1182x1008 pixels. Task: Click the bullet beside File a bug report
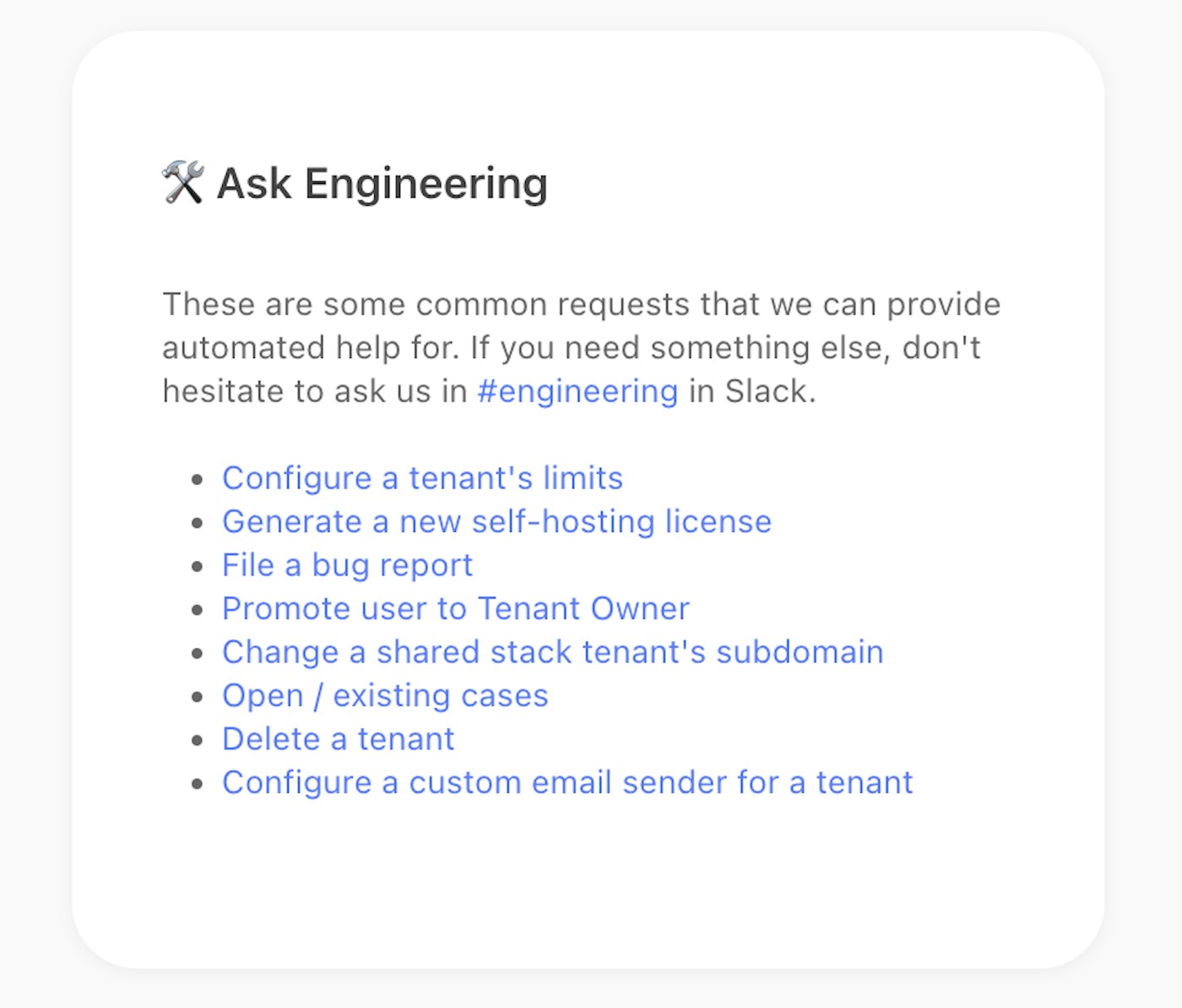coord(198,566)
